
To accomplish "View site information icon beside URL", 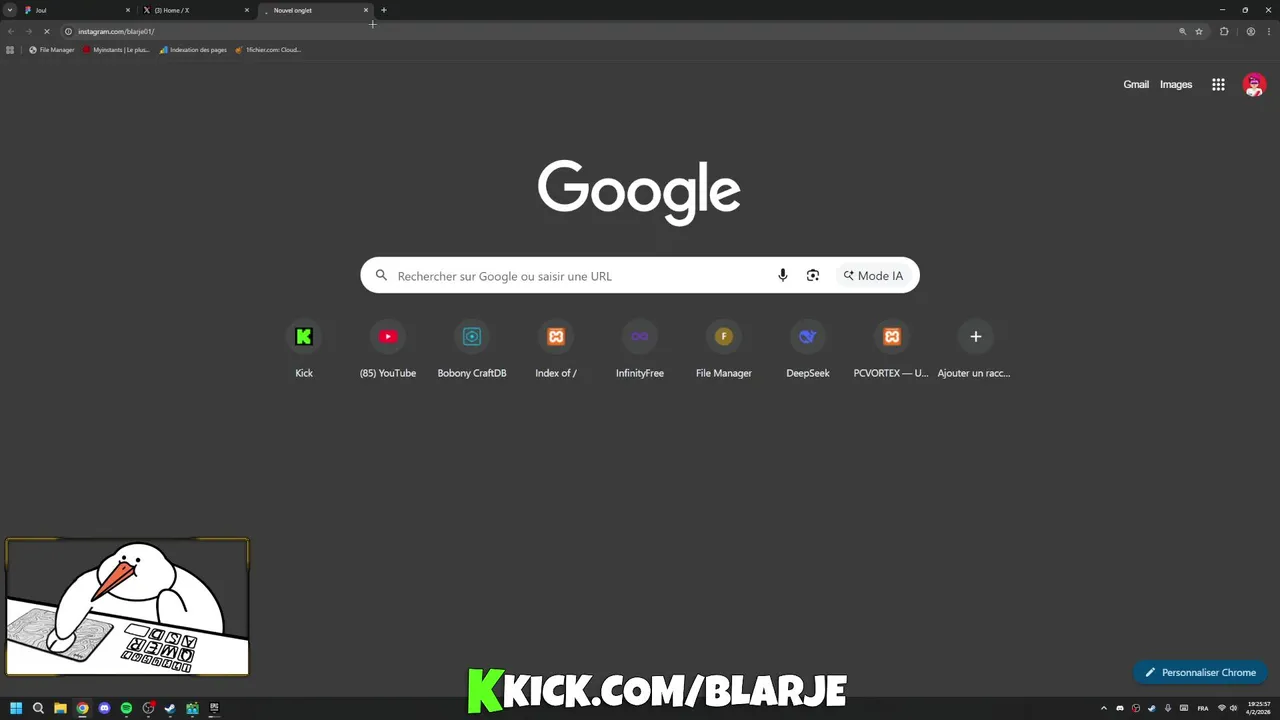I will 68,31.
